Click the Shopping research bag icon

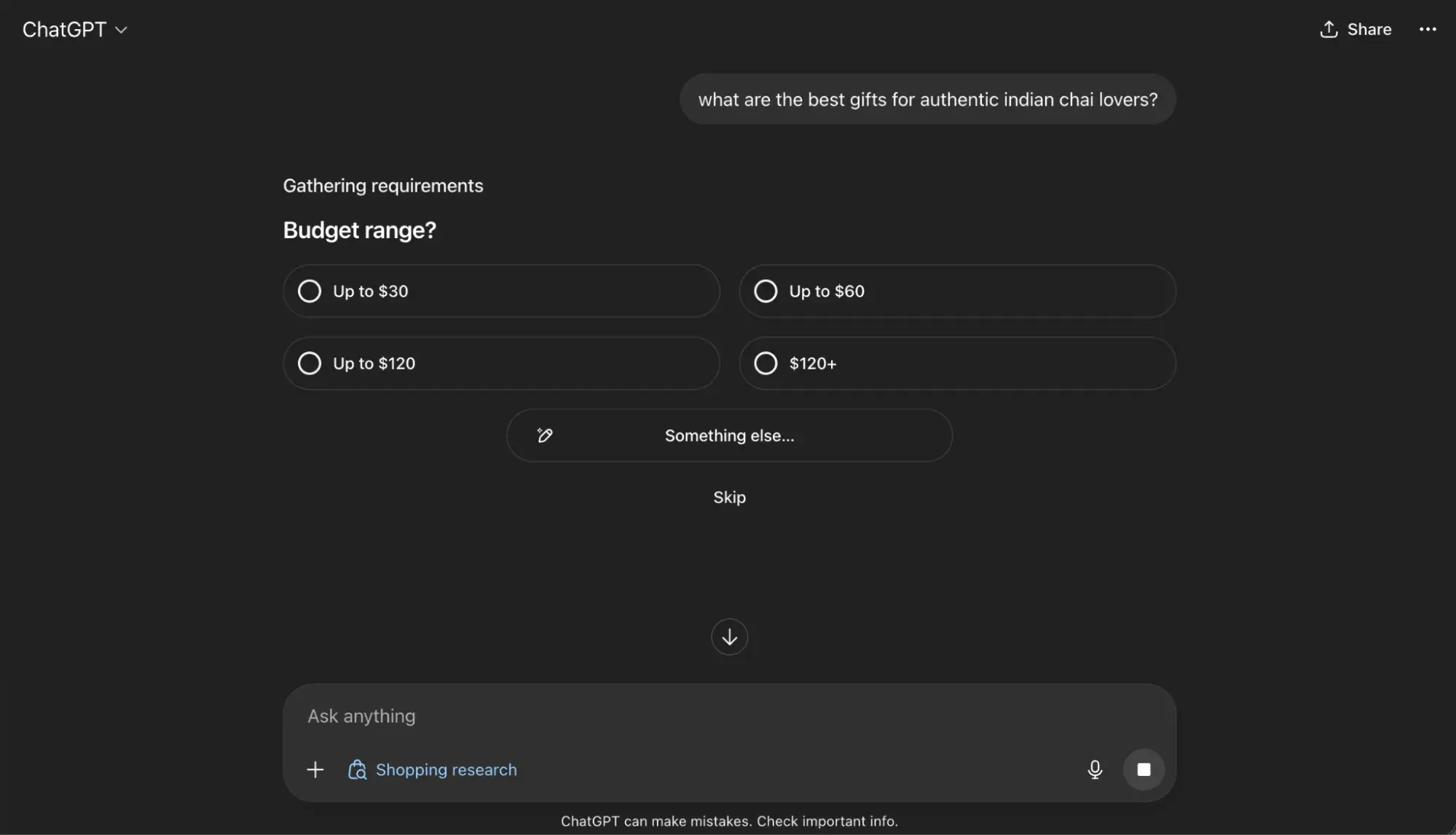point(356,769)
